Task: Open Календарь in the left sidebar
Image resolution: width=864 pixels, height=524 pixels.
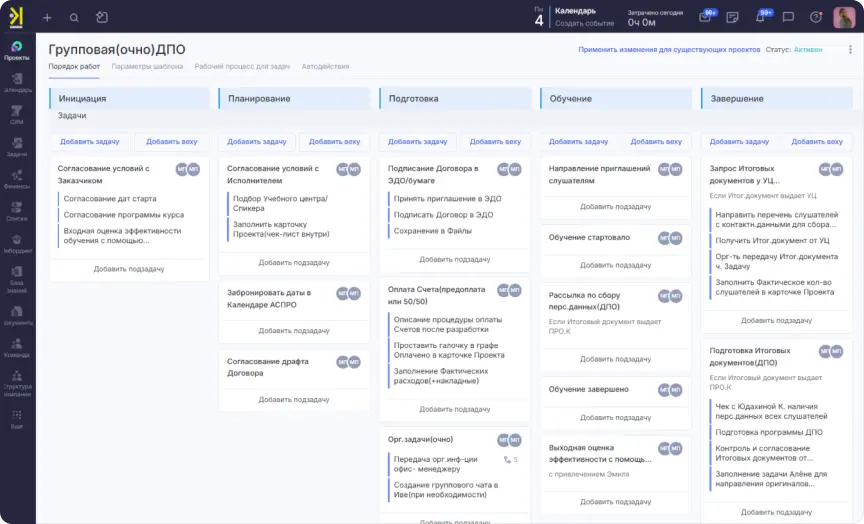Action: click(x=17, y=83)
